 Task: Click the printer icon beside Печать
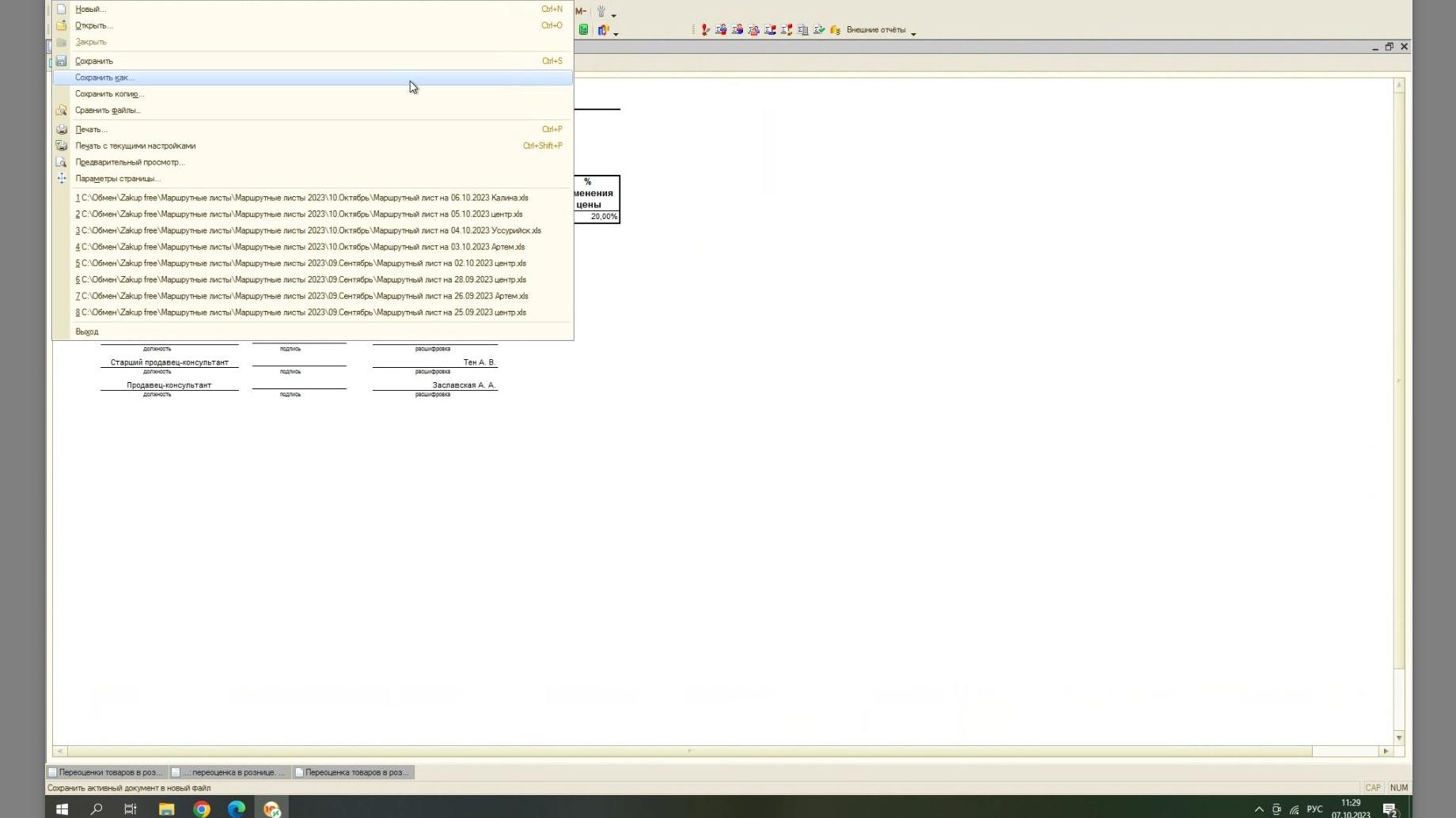coord(61,129)
